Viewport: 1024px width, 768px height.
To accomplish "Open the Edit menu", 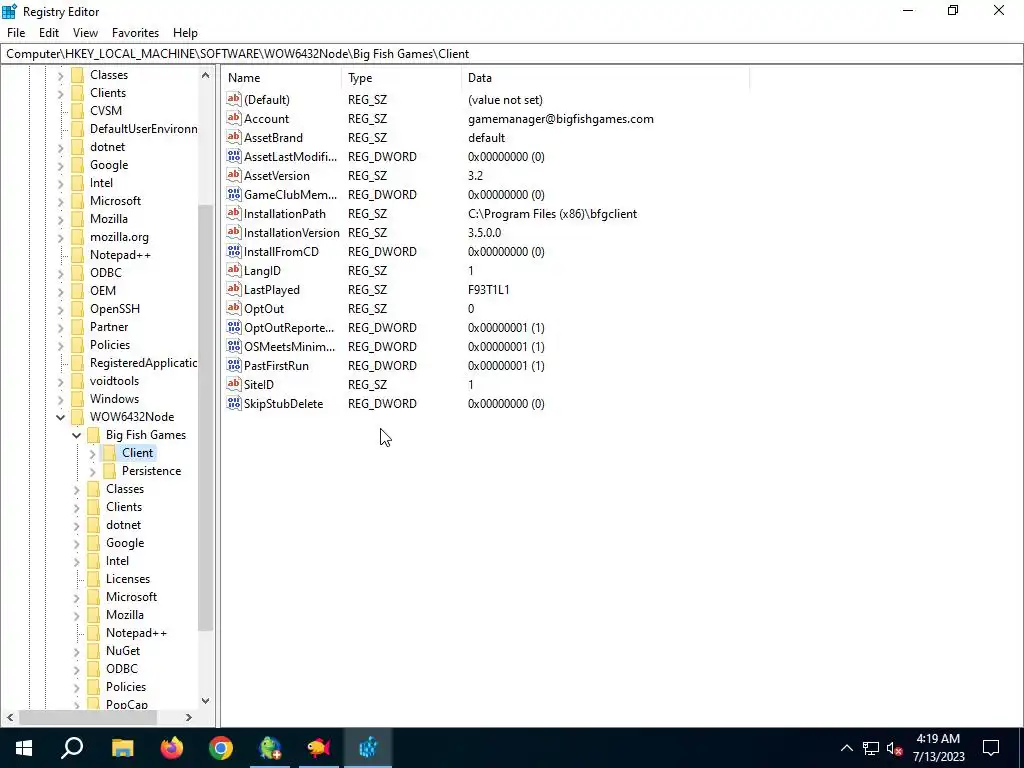I will 49,33.
